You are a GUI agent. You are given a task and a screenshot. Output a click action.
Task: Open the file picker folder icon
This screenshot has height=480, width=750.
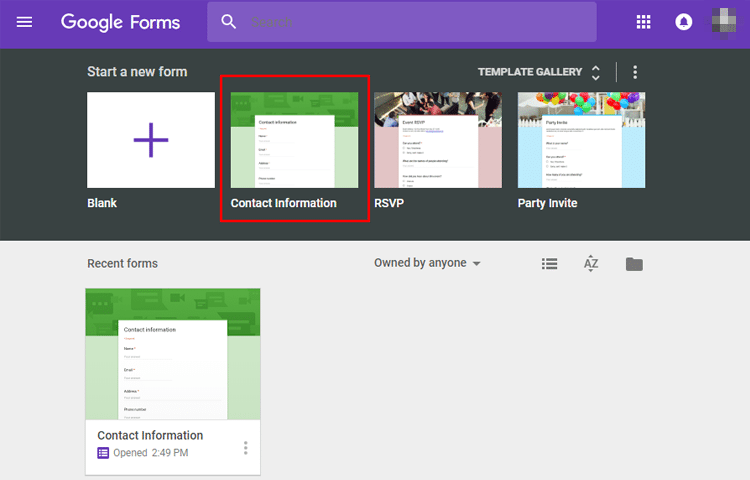[634, 264]
